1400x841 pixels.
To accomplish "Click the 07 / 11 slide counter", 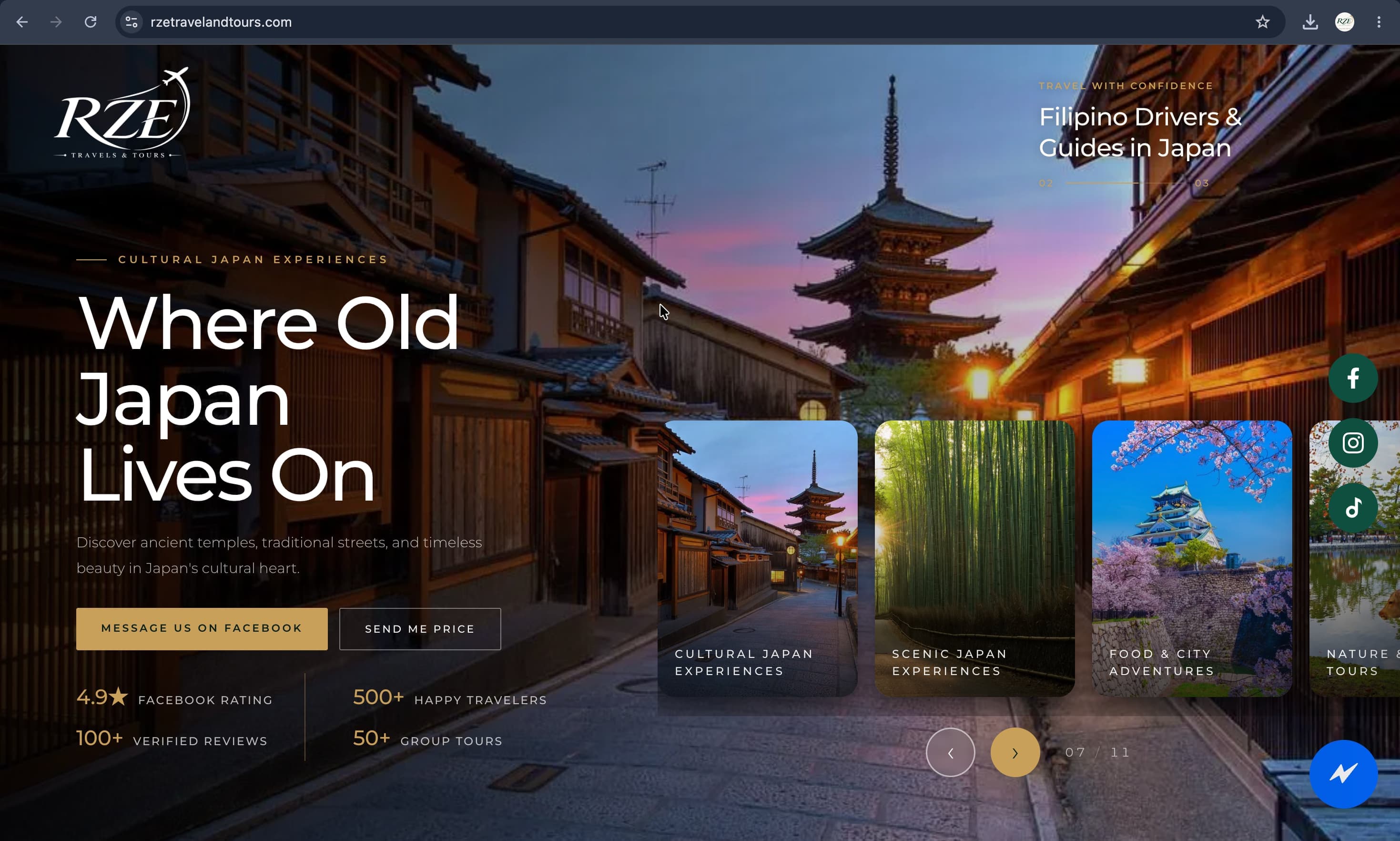I will pyautogui.click(x=1097, y=753).
